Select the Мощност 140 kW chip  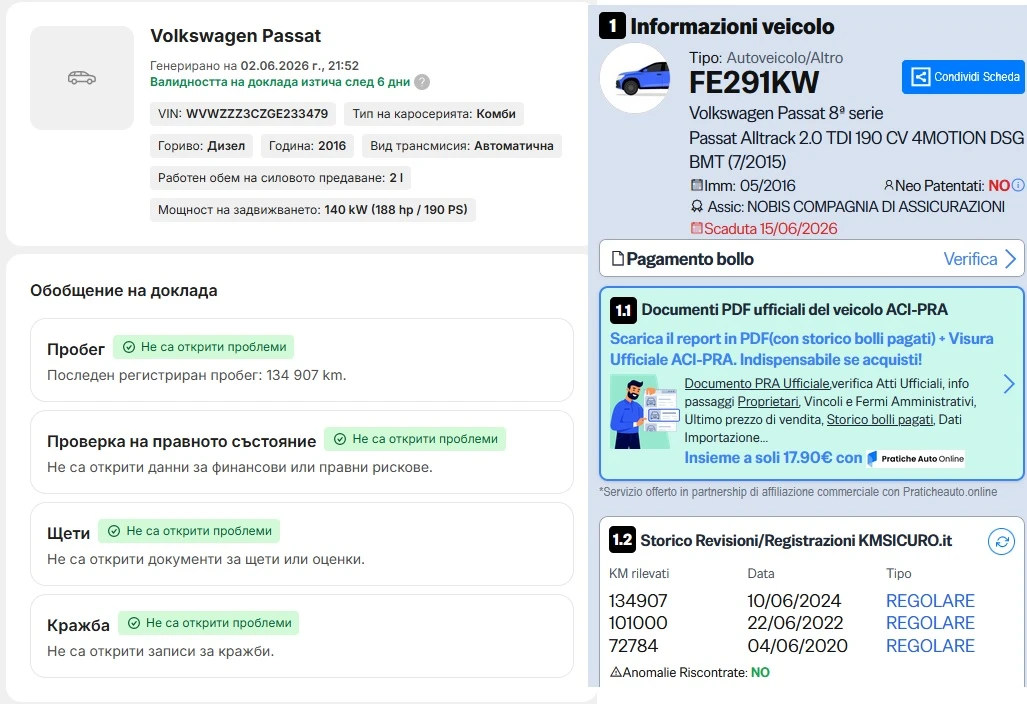(x=312, y=210)
